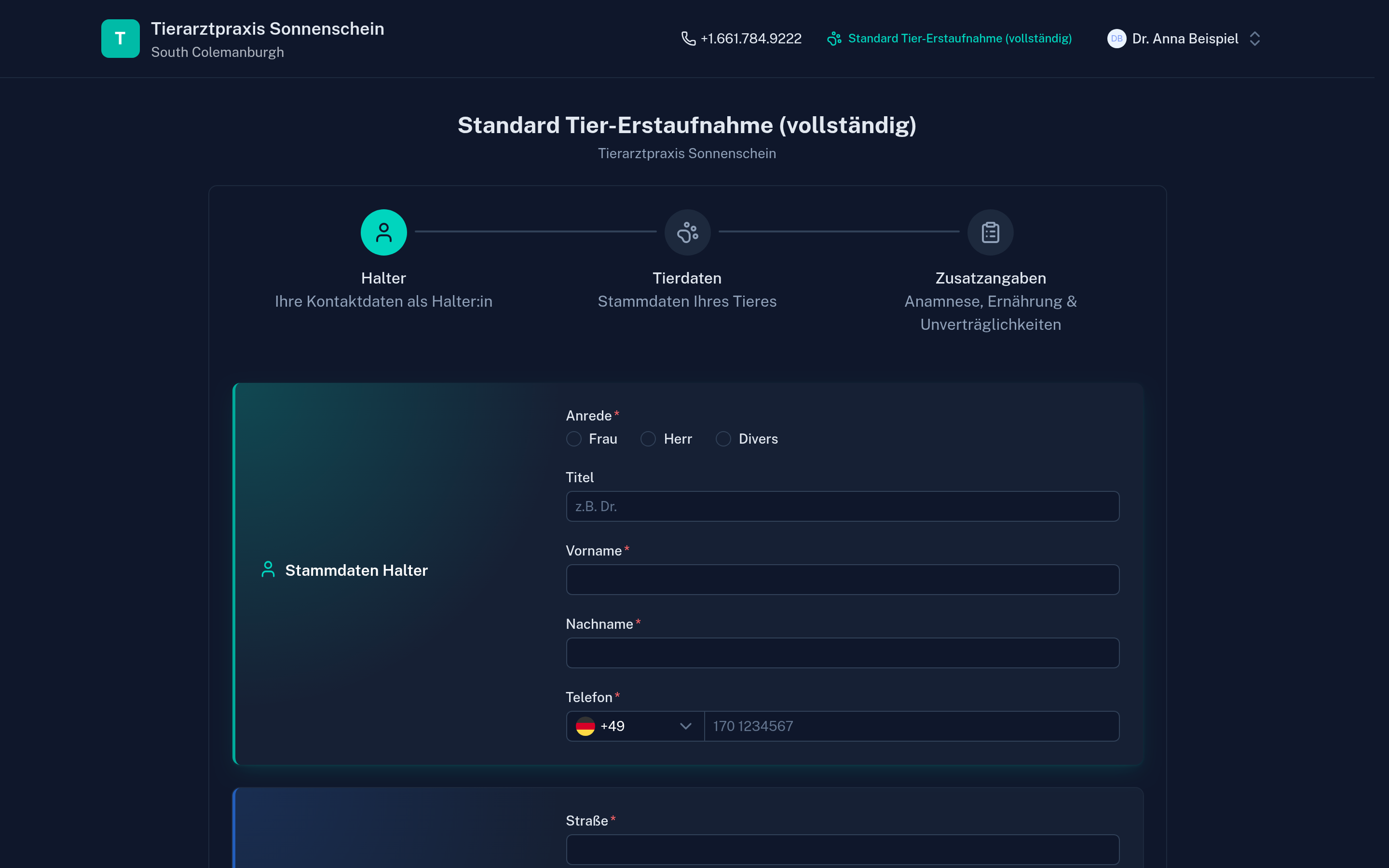1389x868 pixels.
Task: Click the DB avatar in the header
Action: tap(1116, 39)
